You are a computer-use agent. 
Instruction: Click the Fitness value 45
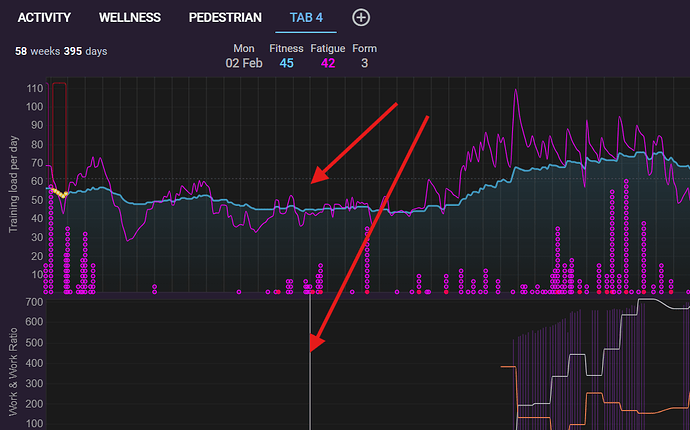pyautogui.click(x=286, y=63)
